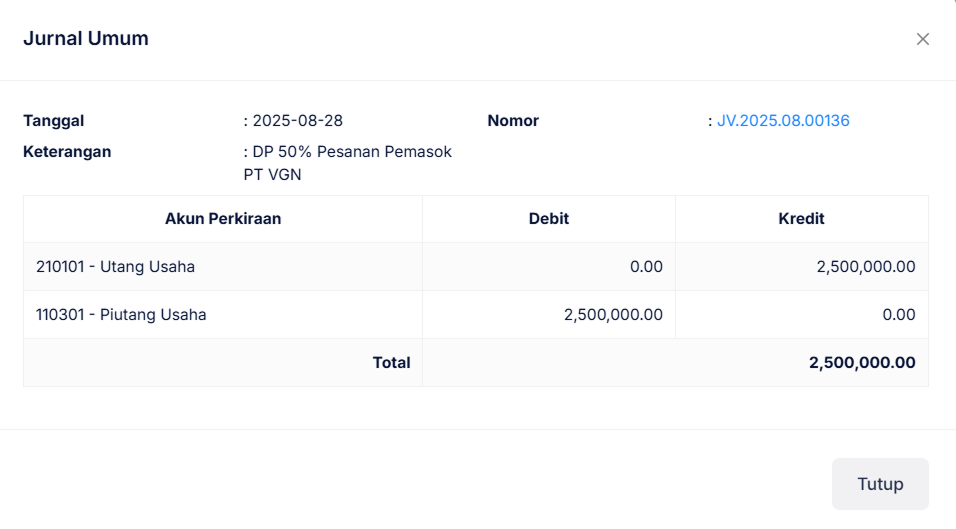Click the DP 50% Pesanan Pemasok description
Viewport: 956px width, 529px height.
tap(352, 152)
